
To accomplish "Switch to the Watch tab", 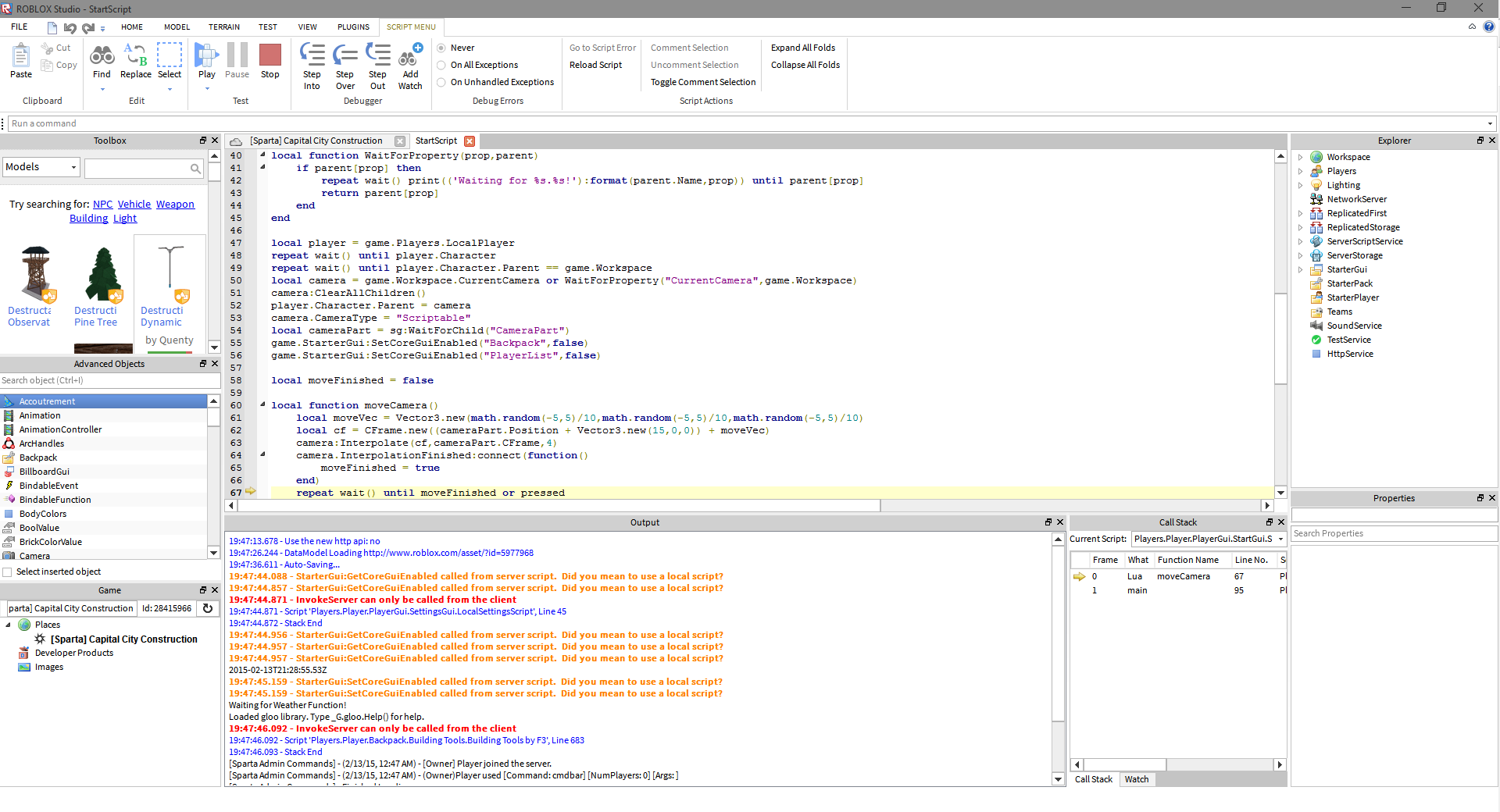I will (x=1136, y=779).
